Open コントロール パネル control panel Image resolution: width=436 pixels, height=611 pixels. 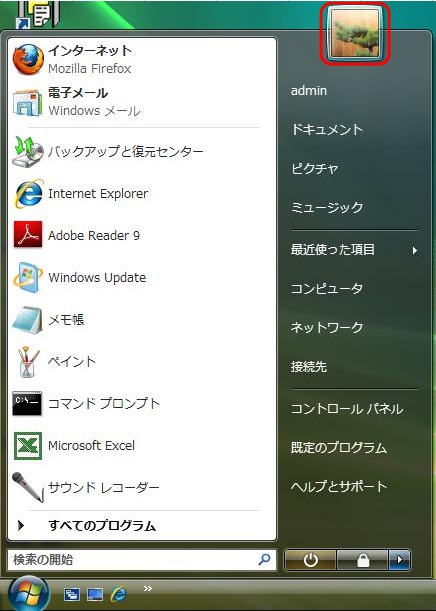(x=347, y=409)
